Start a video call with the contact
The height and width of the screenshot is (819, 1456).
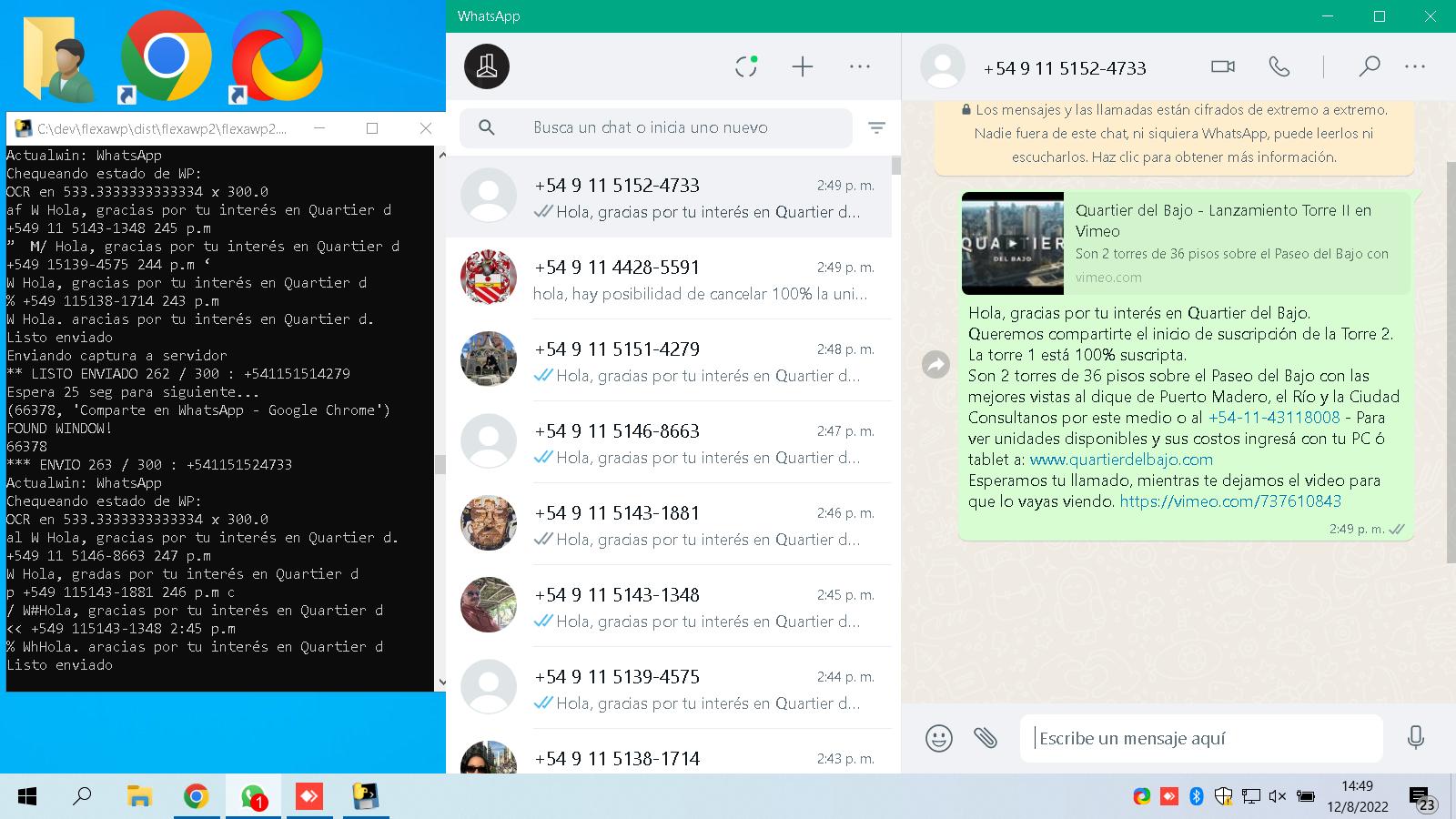point(1223,66)
